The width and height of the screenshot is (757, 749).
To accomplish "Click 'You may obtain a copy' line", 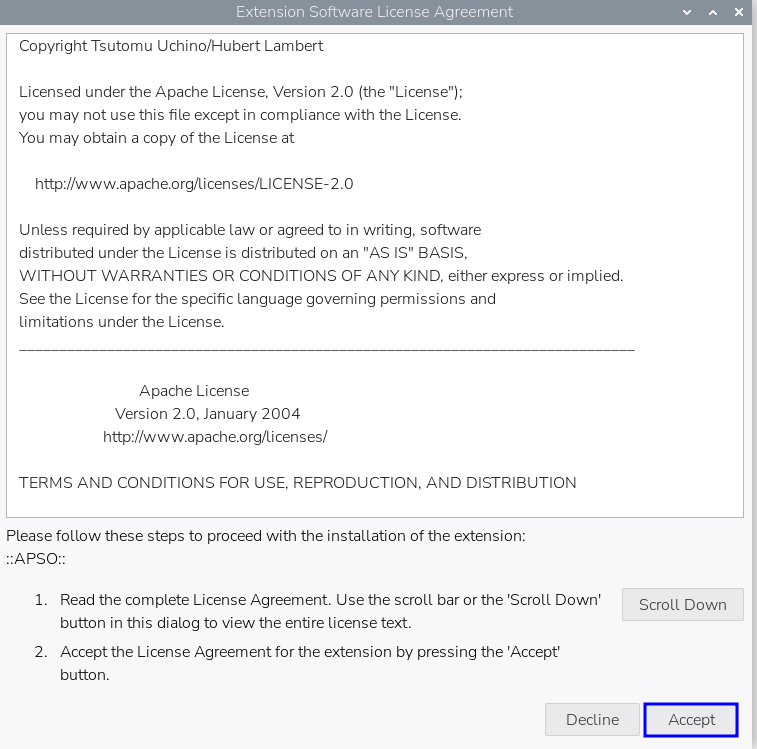I will (x=156, y=138).
